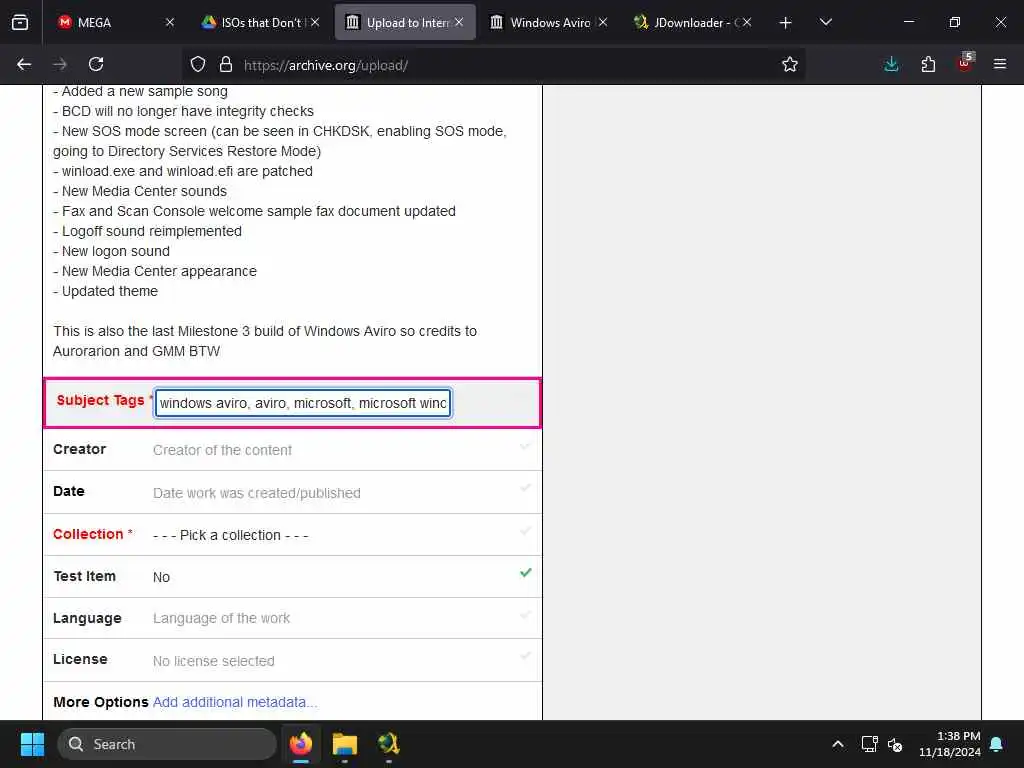
Task: Reload the current page
Action: click(x=96, y=64)
